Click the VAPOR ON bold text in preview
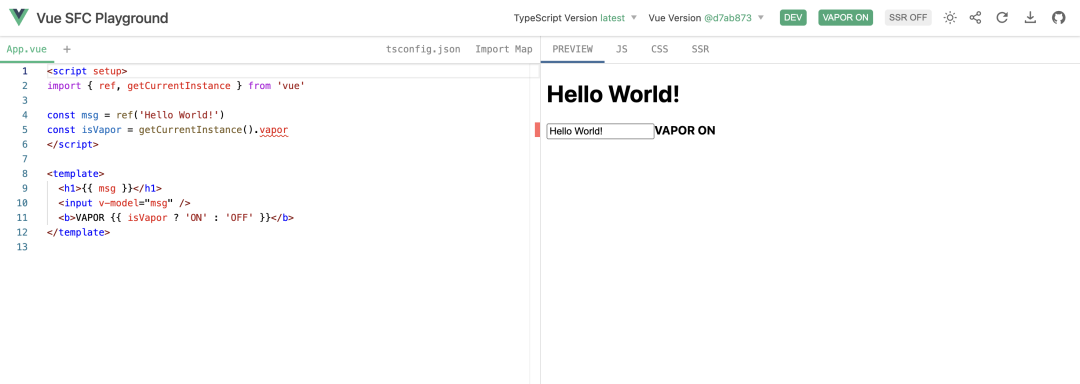The image size is (1080, 384). (685, 131)
